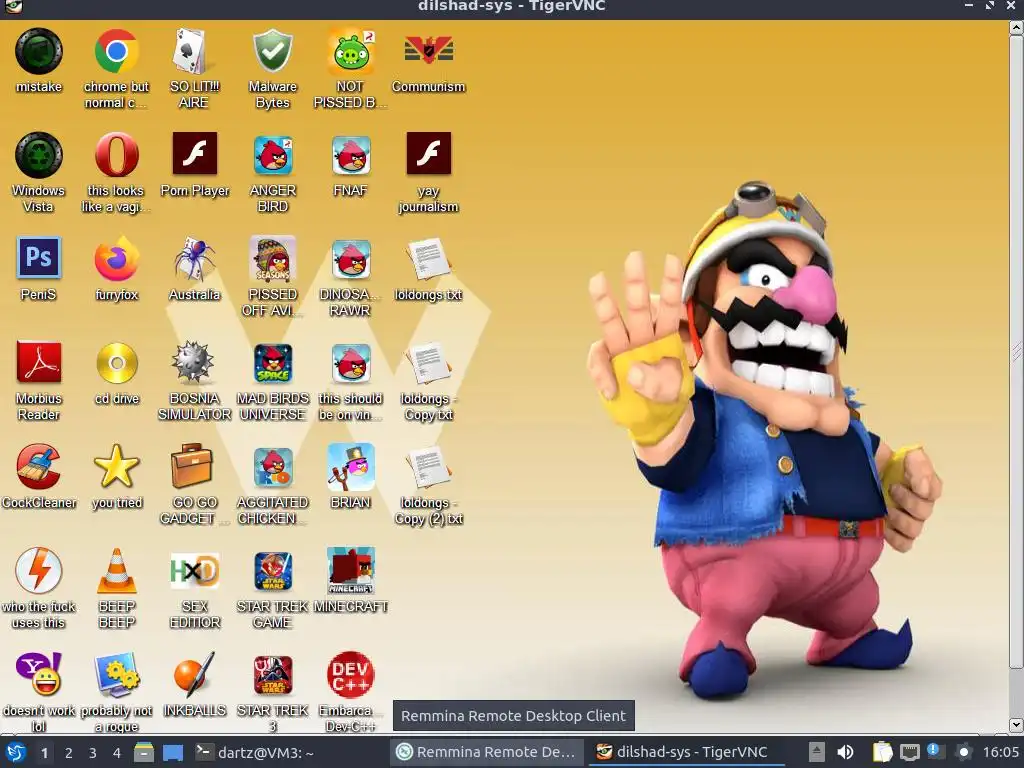Screen dimensions: 1024x768
Task: Click the blue show-desktop taskbar icon
Action: [x=172, y=752]
